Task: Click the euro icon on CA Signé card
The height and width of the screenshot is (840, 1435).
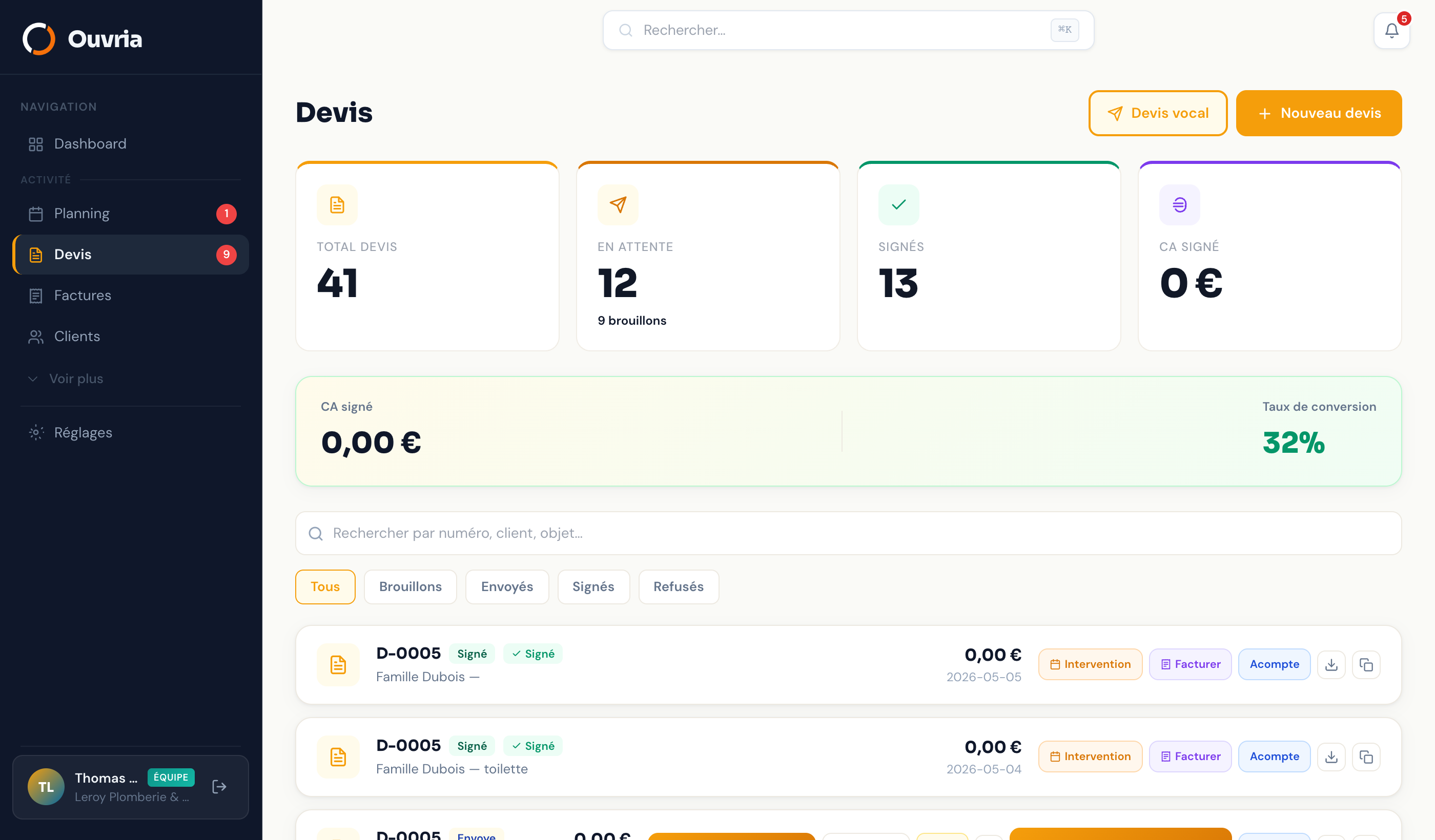Action: coord(1179,204)
